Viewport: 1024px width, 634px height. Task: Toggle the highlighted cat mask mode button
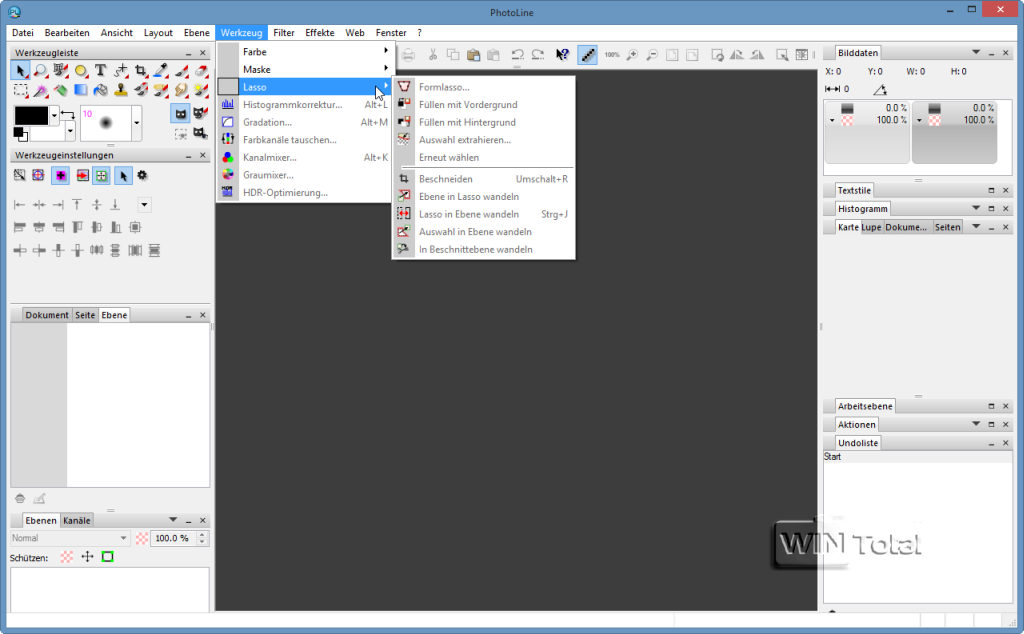180,114
